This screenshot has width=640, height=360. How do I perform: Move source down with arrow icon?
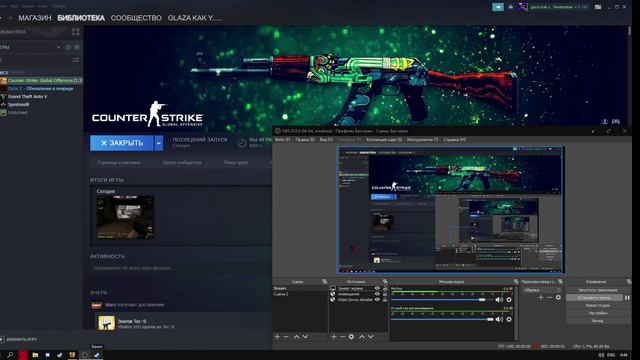coord(370,337)
